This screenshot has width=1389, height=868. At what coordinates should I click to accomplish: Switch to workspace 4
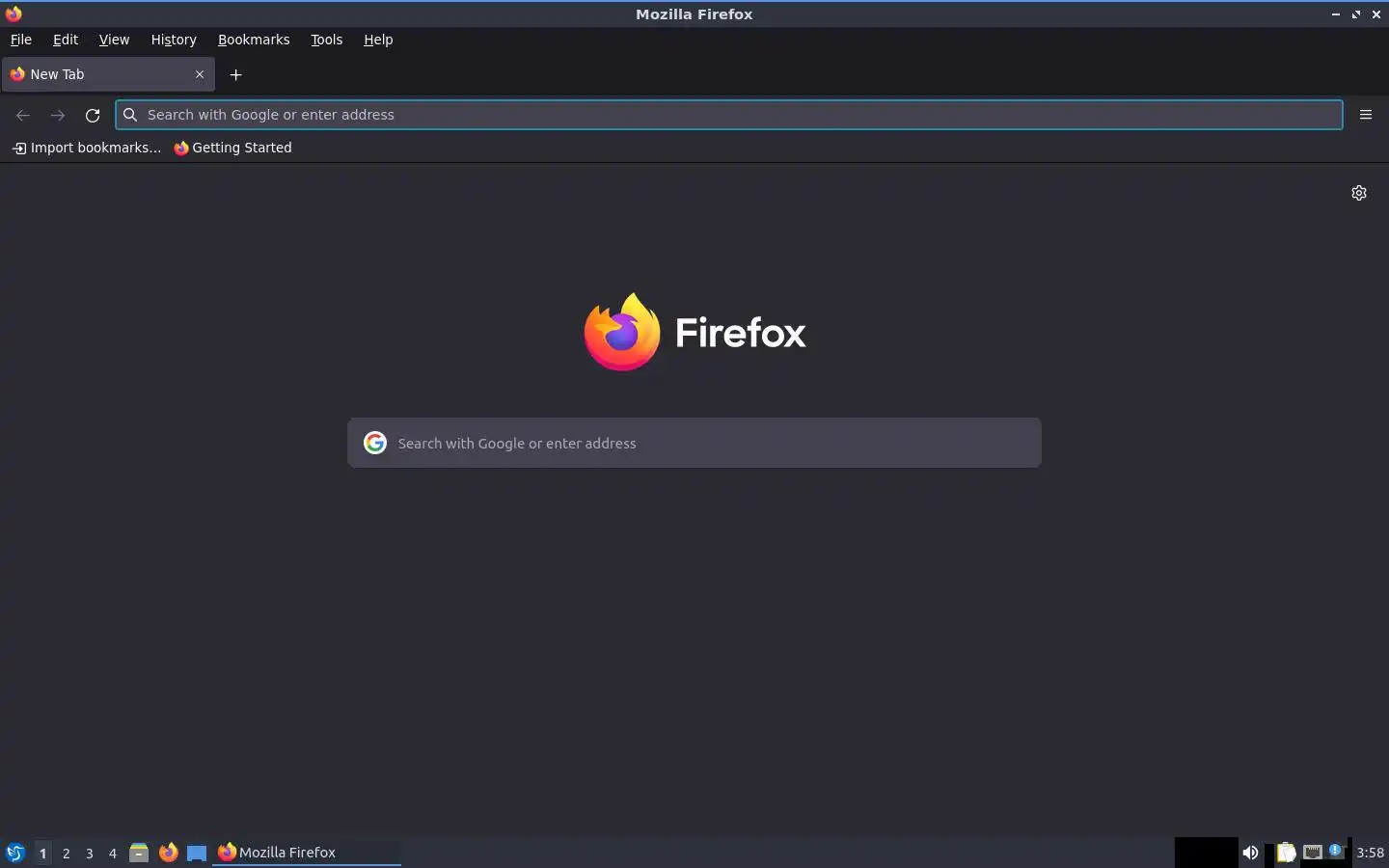point(112,853)
